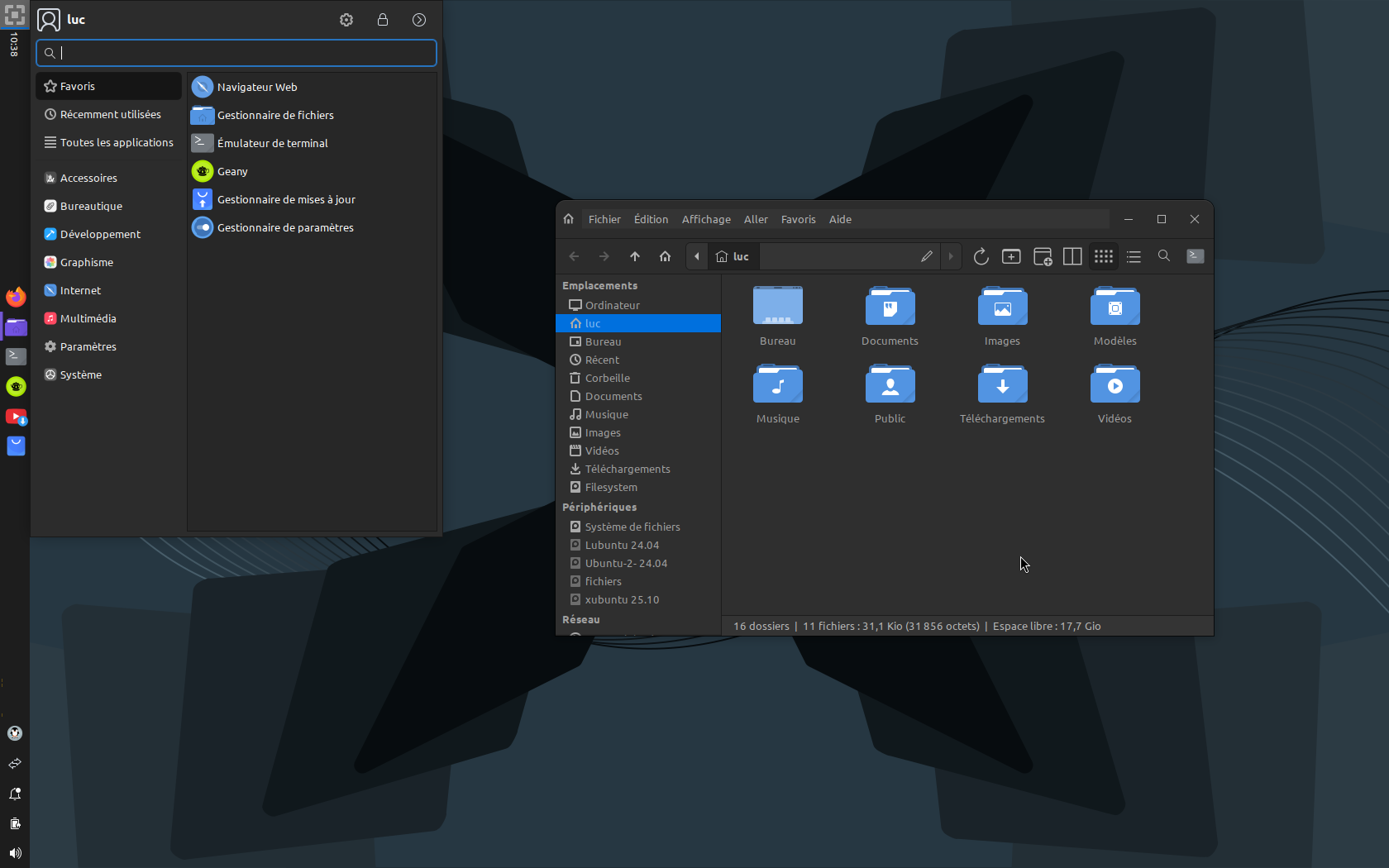This screenshot has height=868, width=1389.
Task: Click the new folder toolbar icon
Action: click(1011, 256)
